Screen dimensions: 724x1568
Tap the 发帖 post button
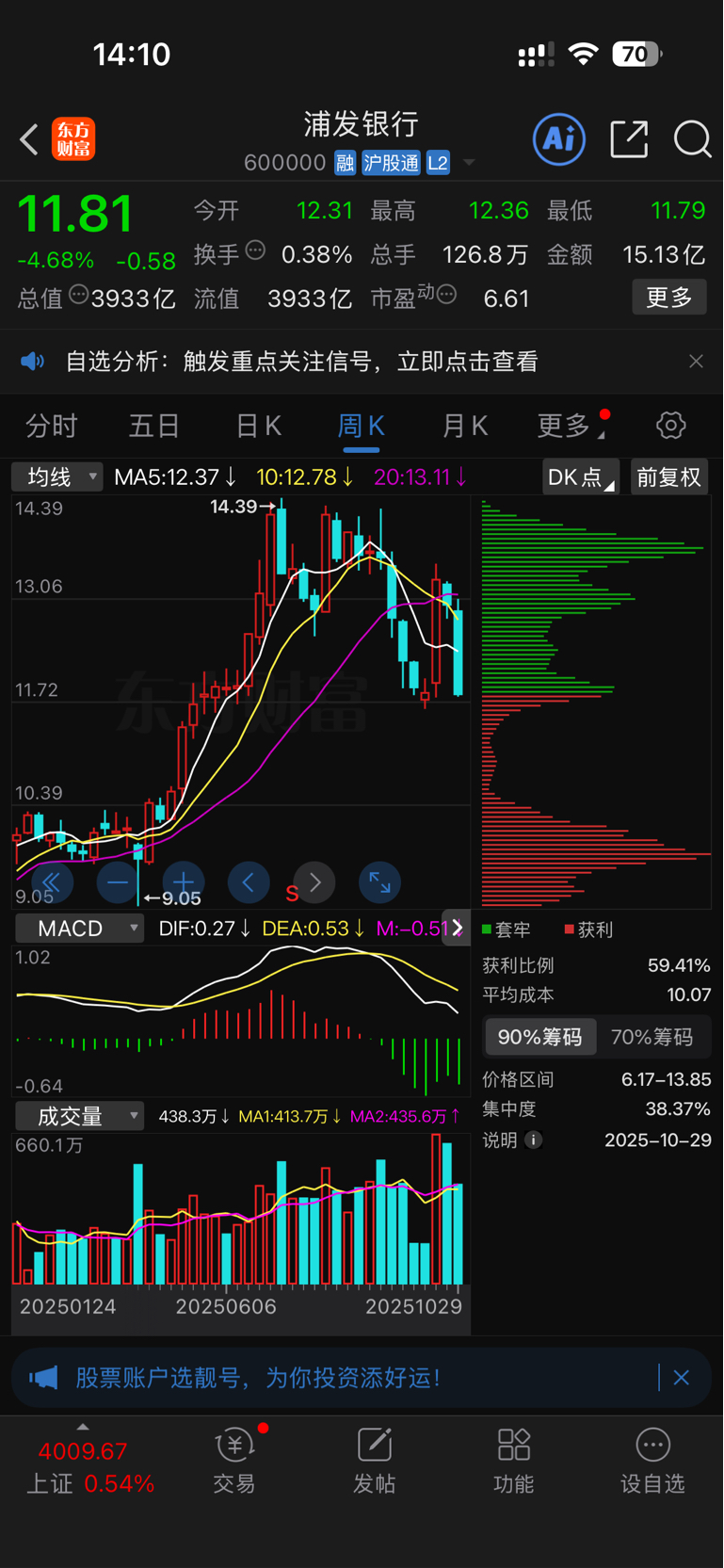tap(374, 1462)
